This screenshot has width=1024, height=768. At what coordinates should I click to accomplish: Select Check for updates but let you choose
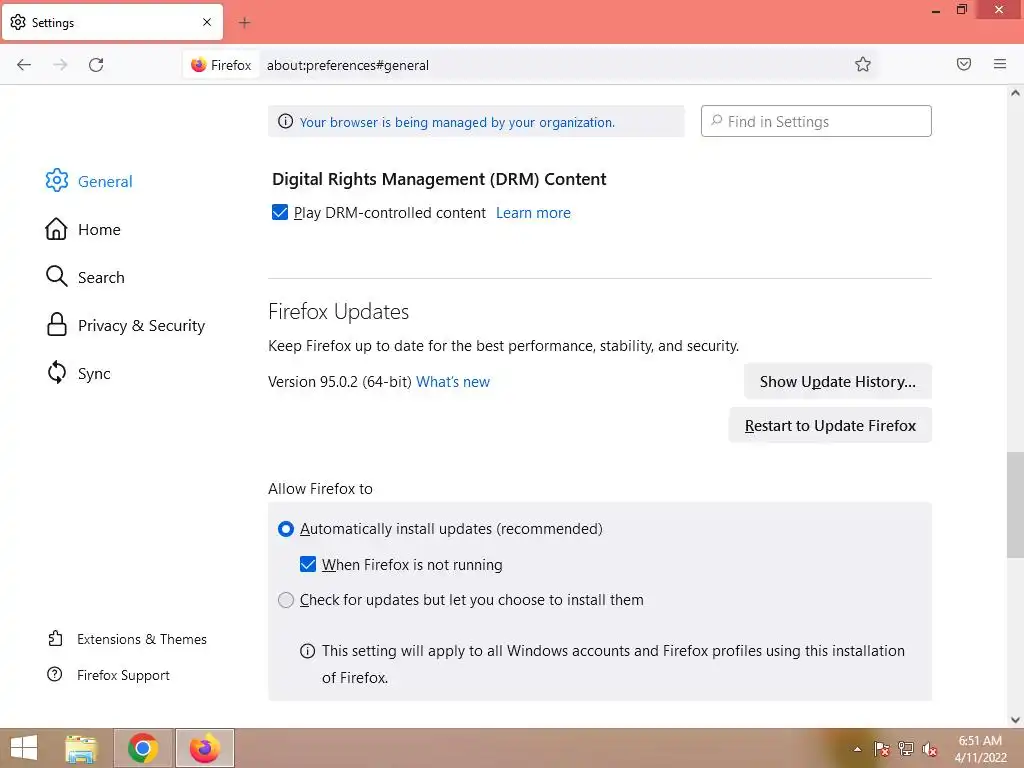[285, 600]
